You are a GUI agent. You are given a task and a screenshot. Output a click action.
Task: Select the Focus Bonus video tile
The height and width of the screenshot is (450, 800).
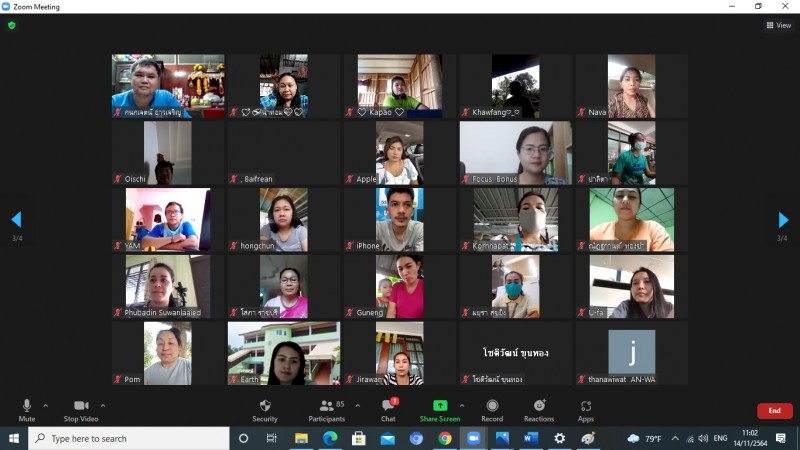tap(515, 153)
